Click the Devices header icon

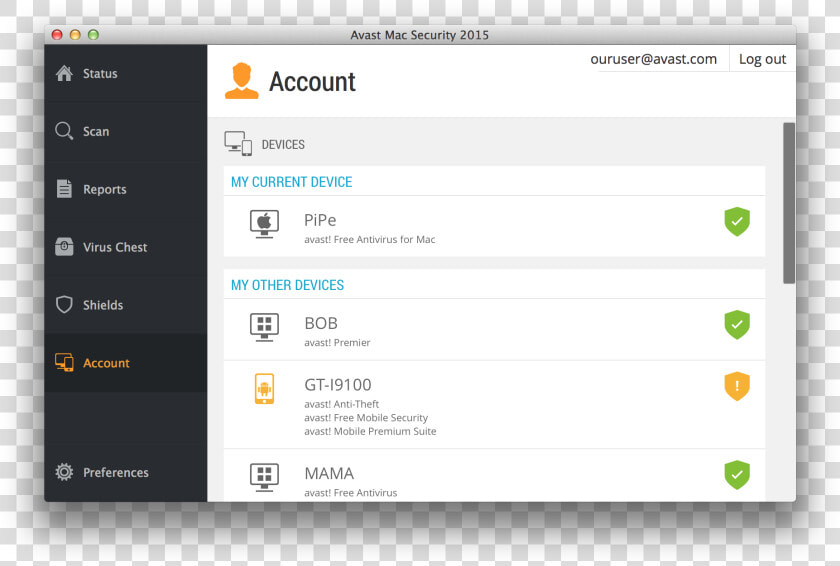(x=238, y=144)
